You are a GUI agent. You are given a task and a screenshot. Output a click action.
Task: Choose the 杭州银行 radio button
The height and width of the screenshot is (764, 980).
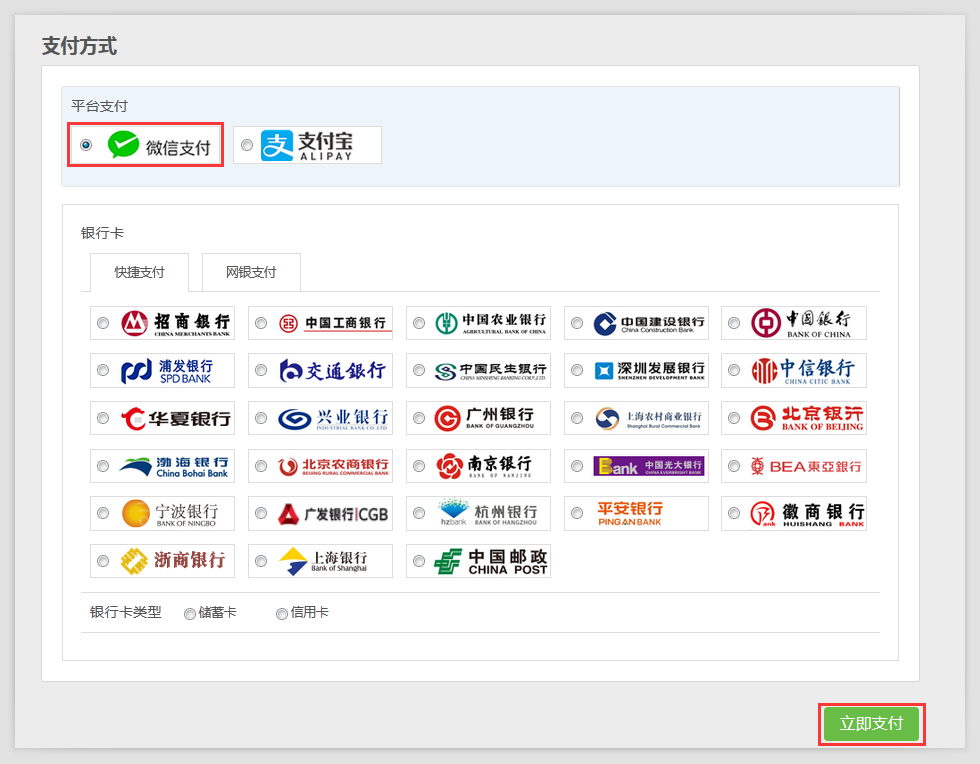click(419, 513)
